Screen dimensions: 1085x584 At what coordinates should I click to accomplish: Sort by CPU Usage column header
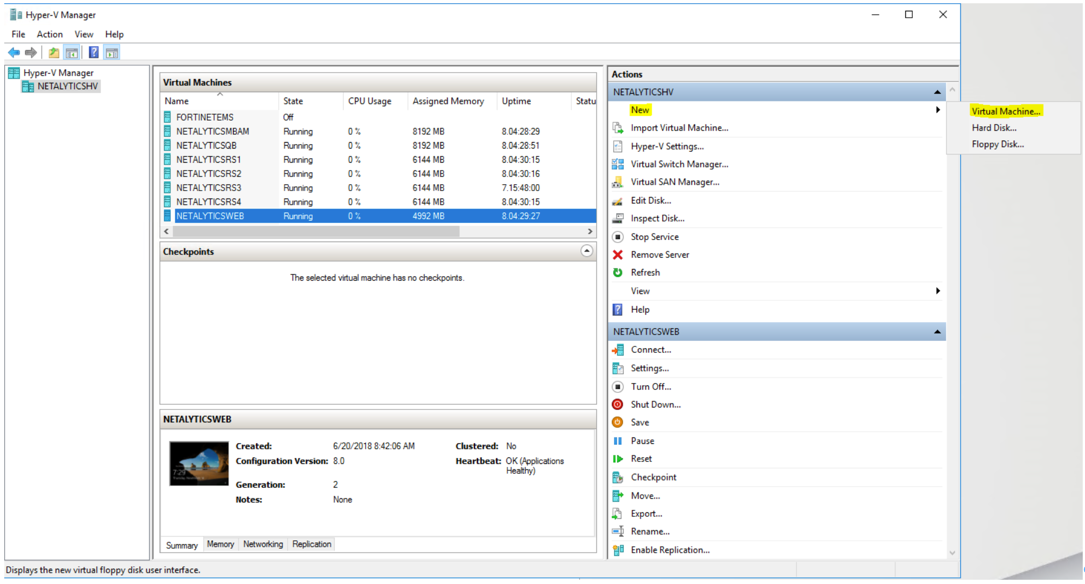376,101
